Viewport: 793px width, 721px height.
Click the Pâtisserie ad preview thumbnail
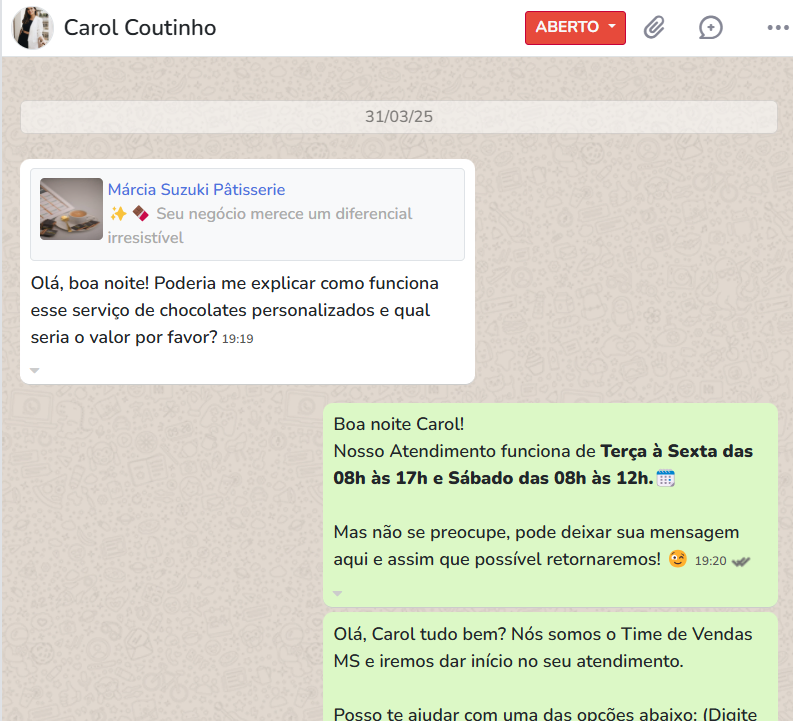click(x=71, y=209)
